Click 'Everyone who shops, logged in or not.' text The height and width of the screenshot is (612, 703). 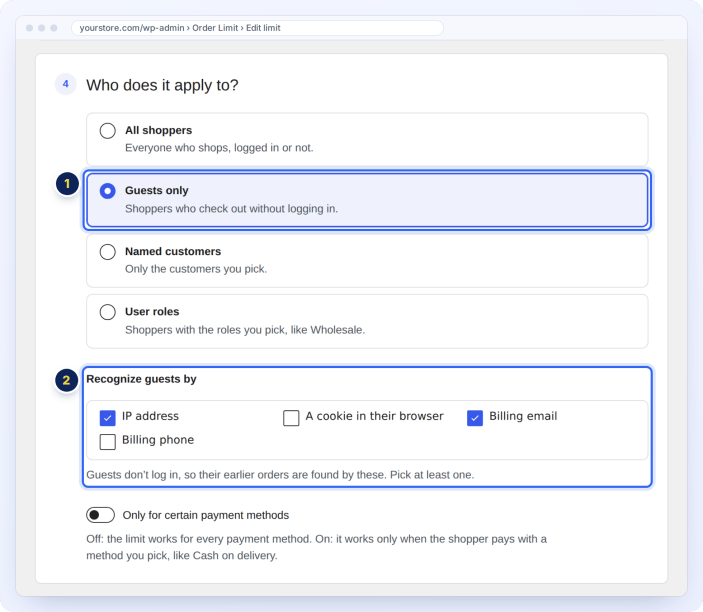tap(219, 148)
